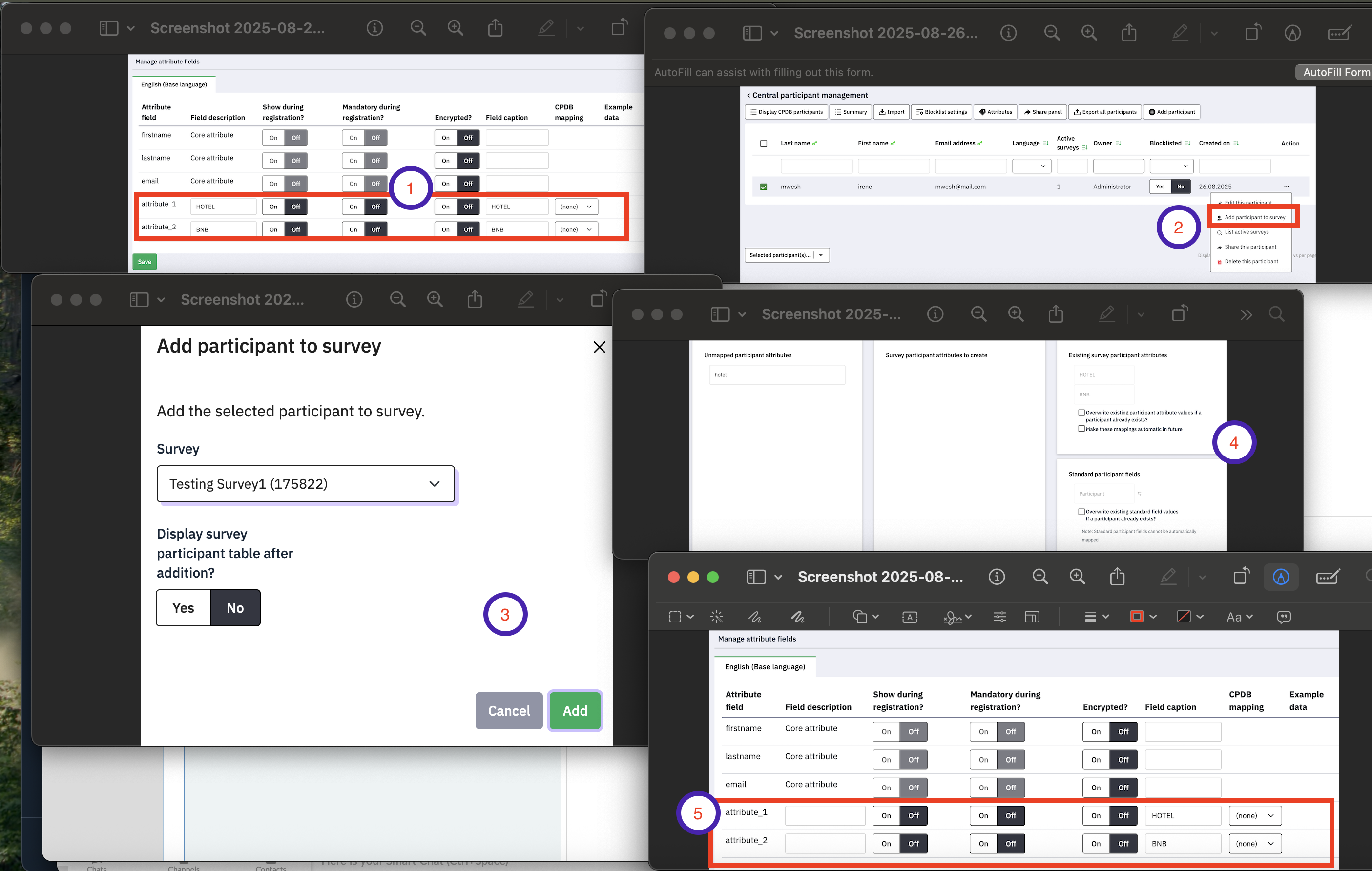This screenshot has height=871, width=1372.
Task: Uncheck the mwesh participant row checkbox
Action: click(764, 187)
